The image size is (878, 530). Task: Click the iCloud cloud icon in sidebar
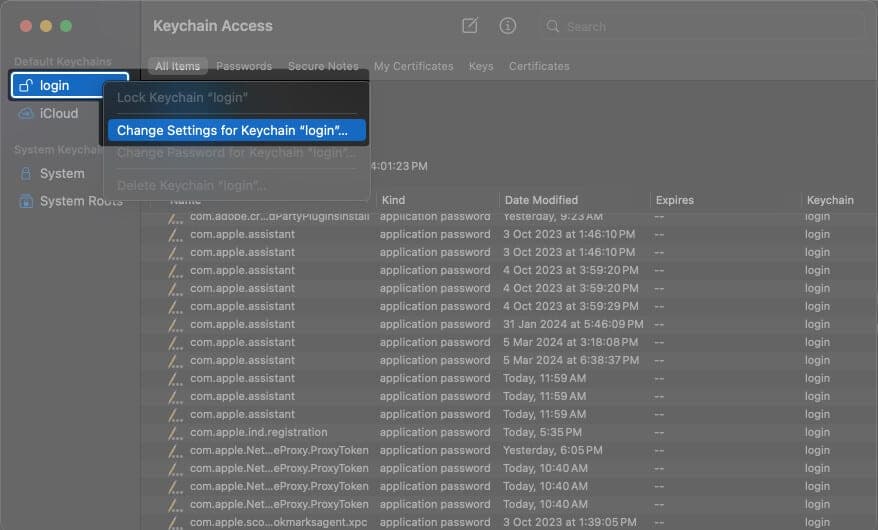[x=26, y=114]
